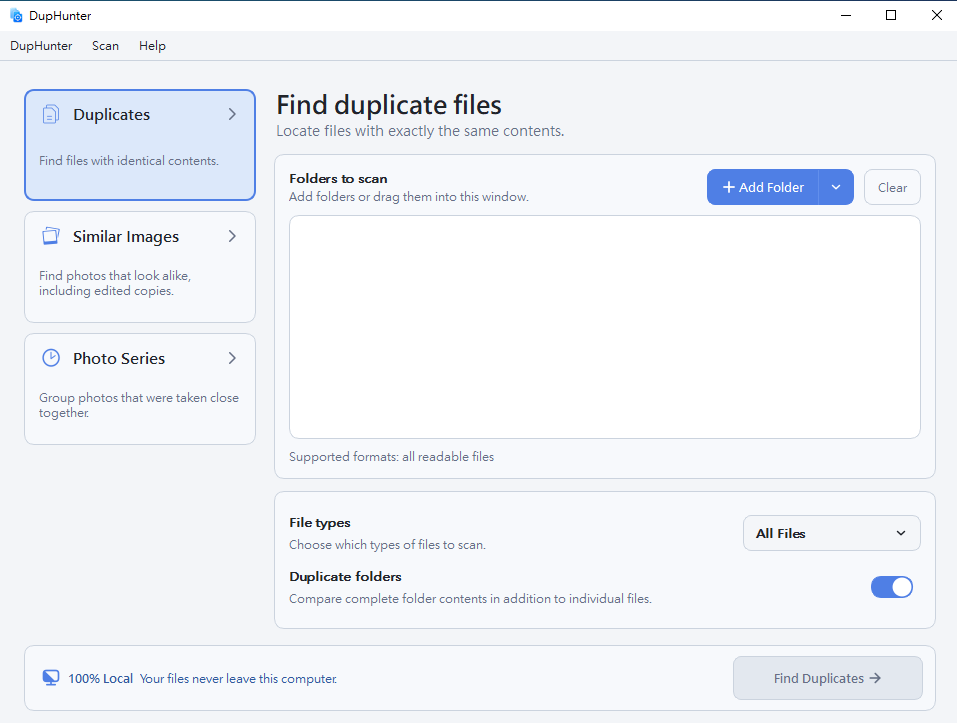Open the DupHunter menu

point(41,46)
